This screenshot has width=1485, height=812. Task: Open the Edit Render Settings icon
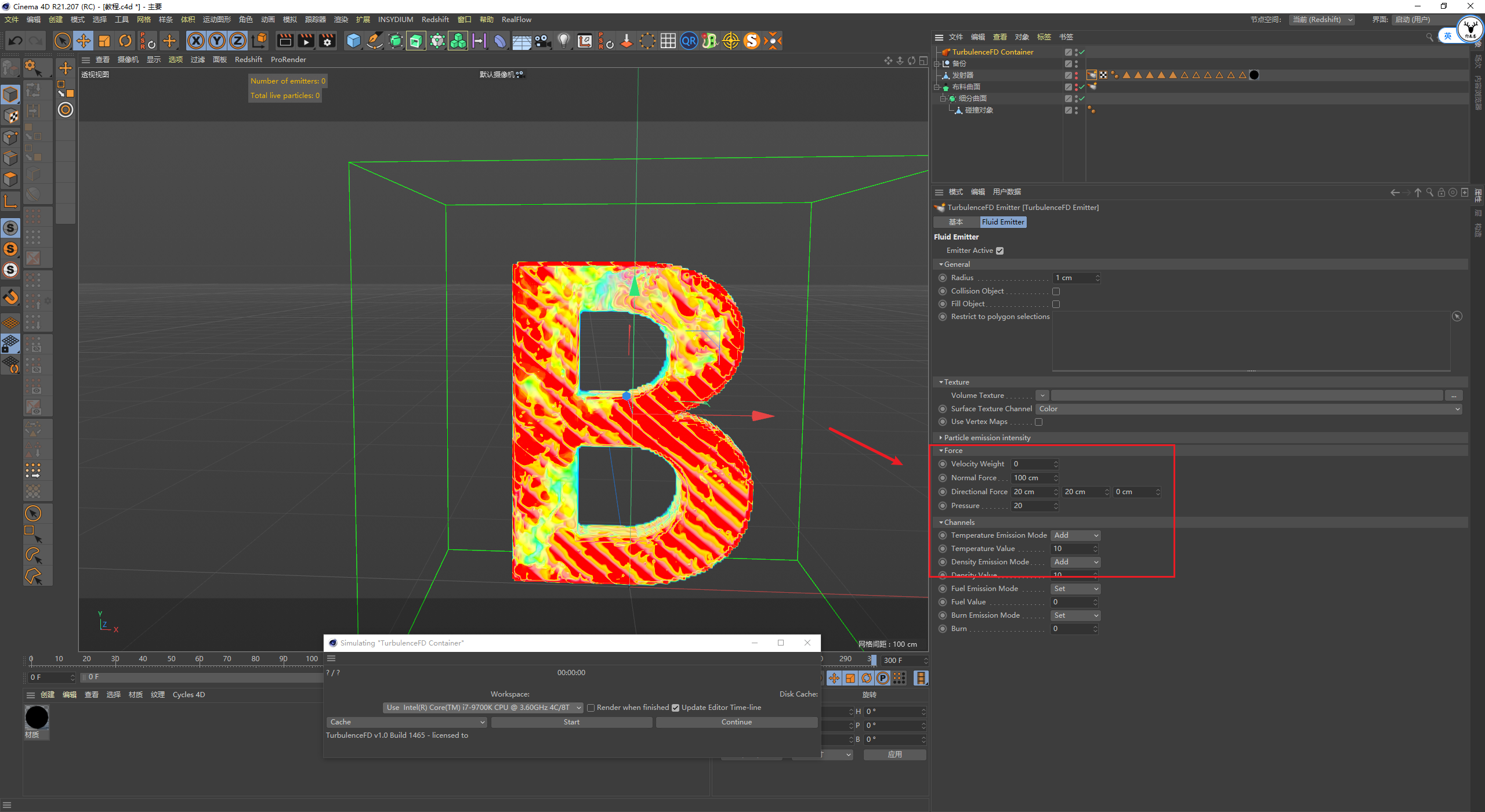pyautogui.click(x=327, y=41)
